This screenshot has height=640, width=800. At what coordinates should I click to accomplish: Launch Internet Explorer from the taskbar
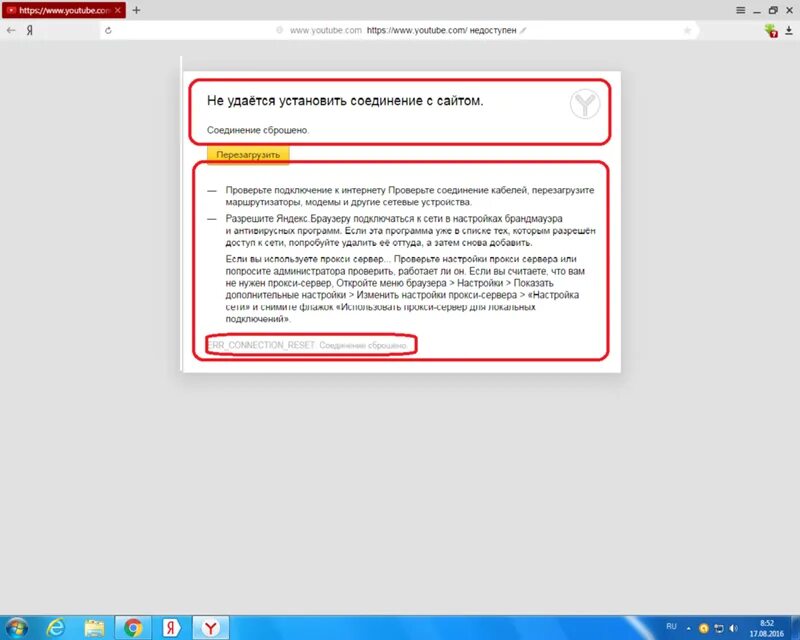55,628
